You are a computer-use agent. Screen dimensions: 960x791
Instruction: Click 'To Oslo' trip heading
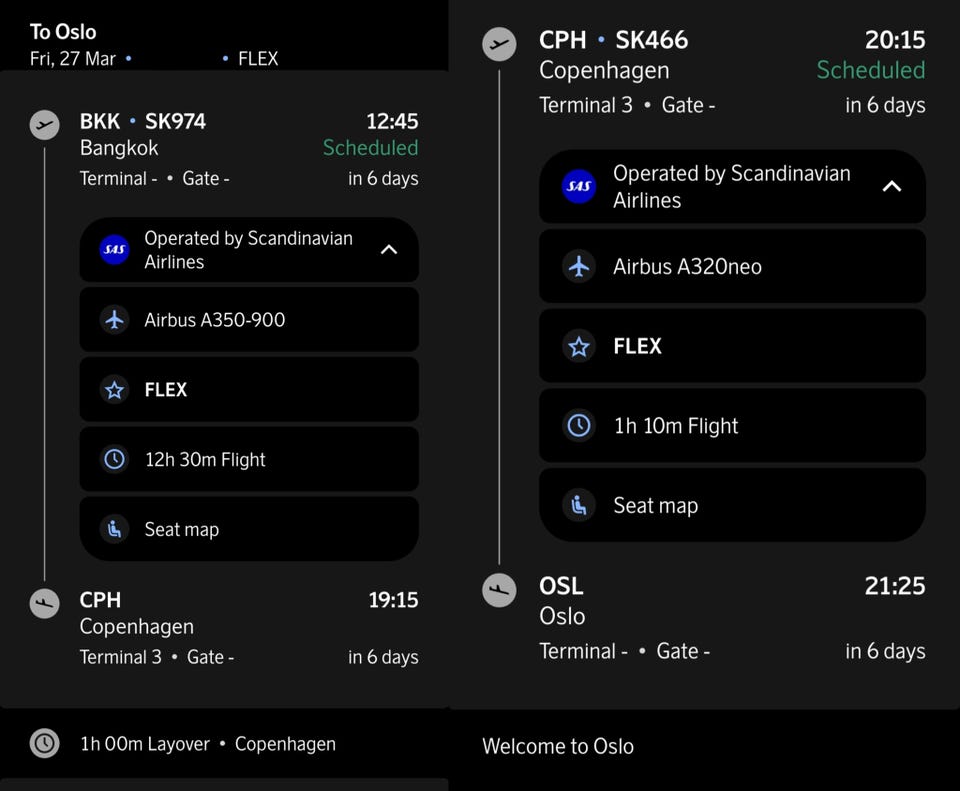[x=63, y=32]
